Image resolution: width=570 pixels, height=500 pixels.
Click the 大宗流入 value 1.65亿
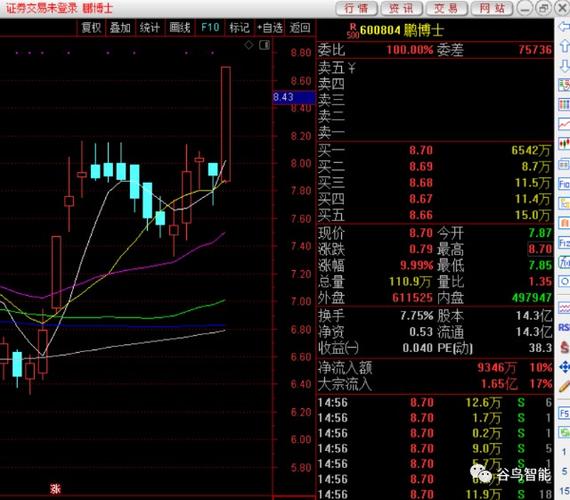pyautogui.click(x=499, y=384)
